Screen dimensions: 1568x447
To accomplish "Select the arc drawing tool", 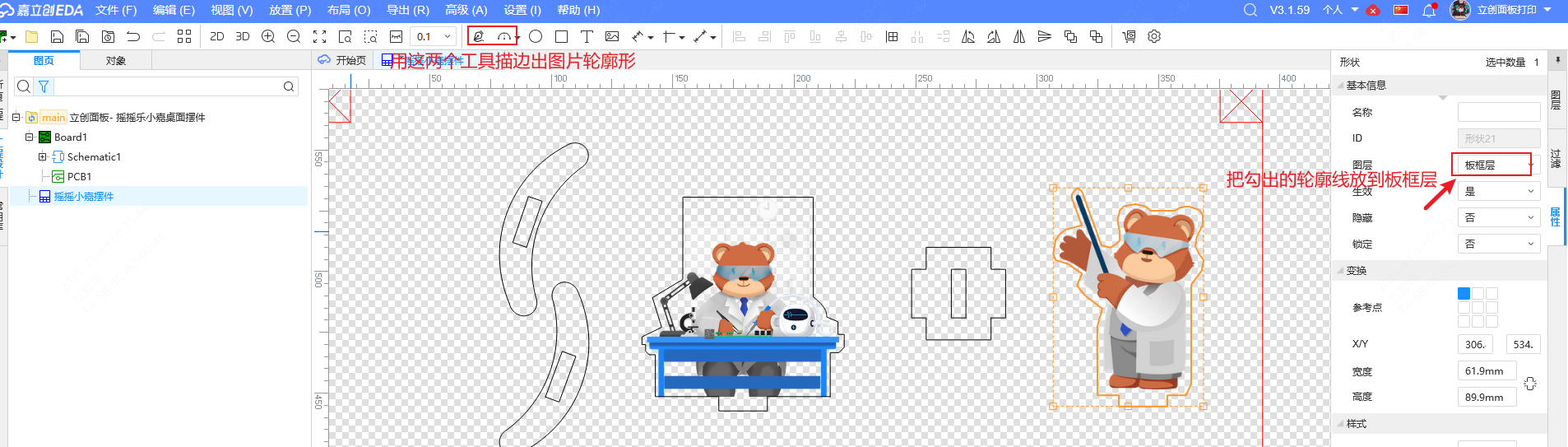I will pyautogui.click(x=504, y=36).
